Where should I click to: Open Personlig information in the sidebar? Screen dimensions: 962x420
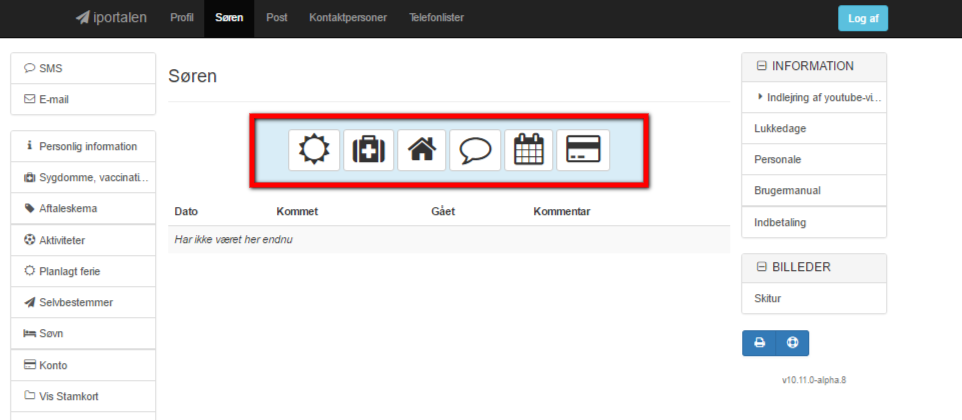[83, 147]
